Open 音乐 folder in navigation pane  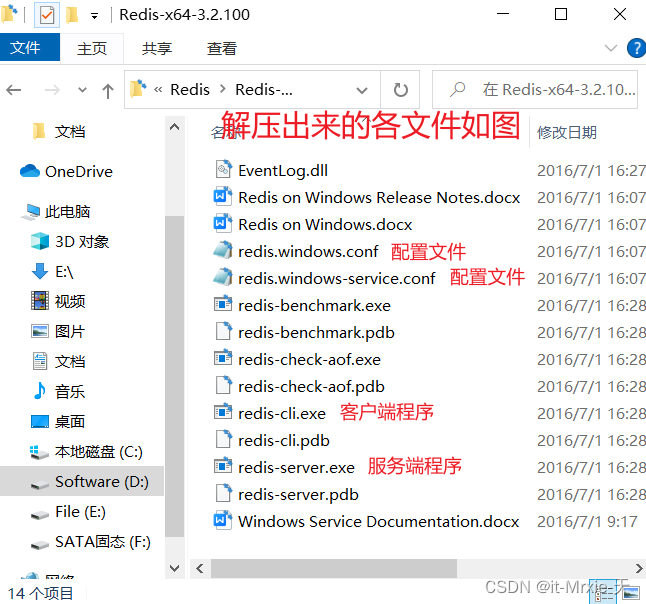(59, 391)
